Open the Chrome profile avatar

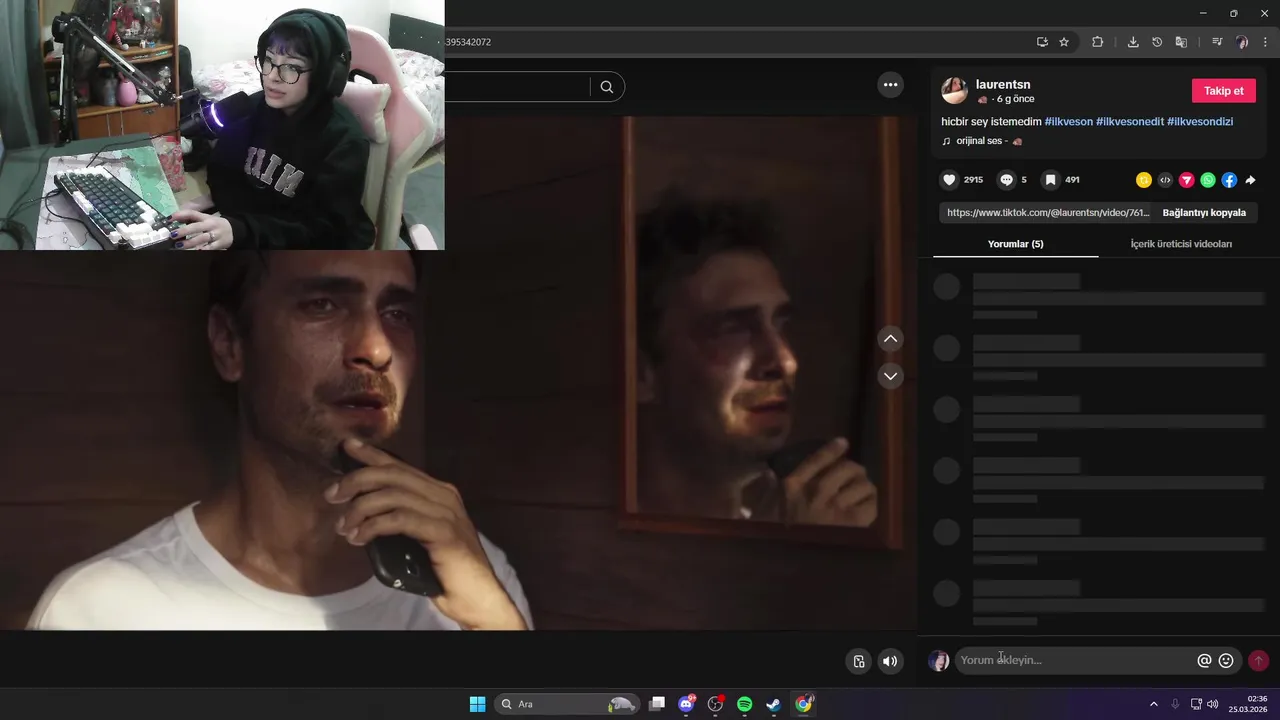pyautogui.click(x=1242, y=42)
